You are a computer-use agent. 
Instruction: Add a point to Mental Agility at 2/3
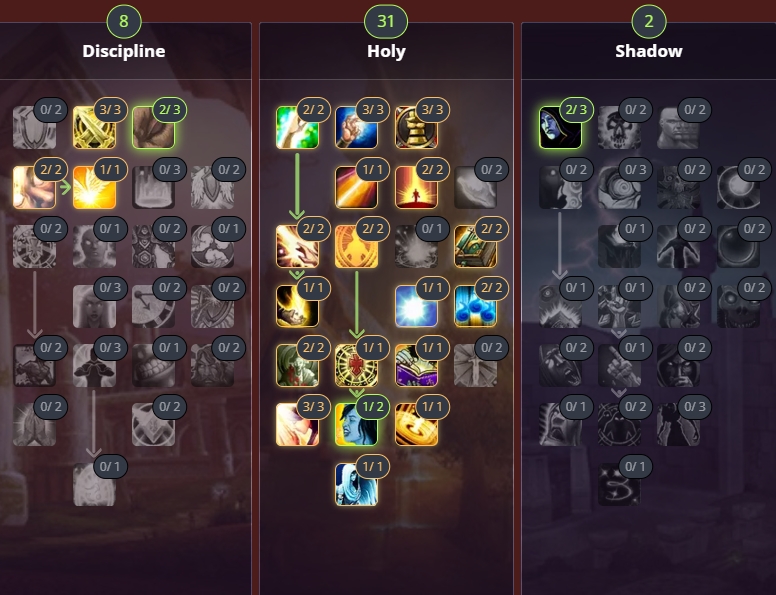(x=153, y=128)
